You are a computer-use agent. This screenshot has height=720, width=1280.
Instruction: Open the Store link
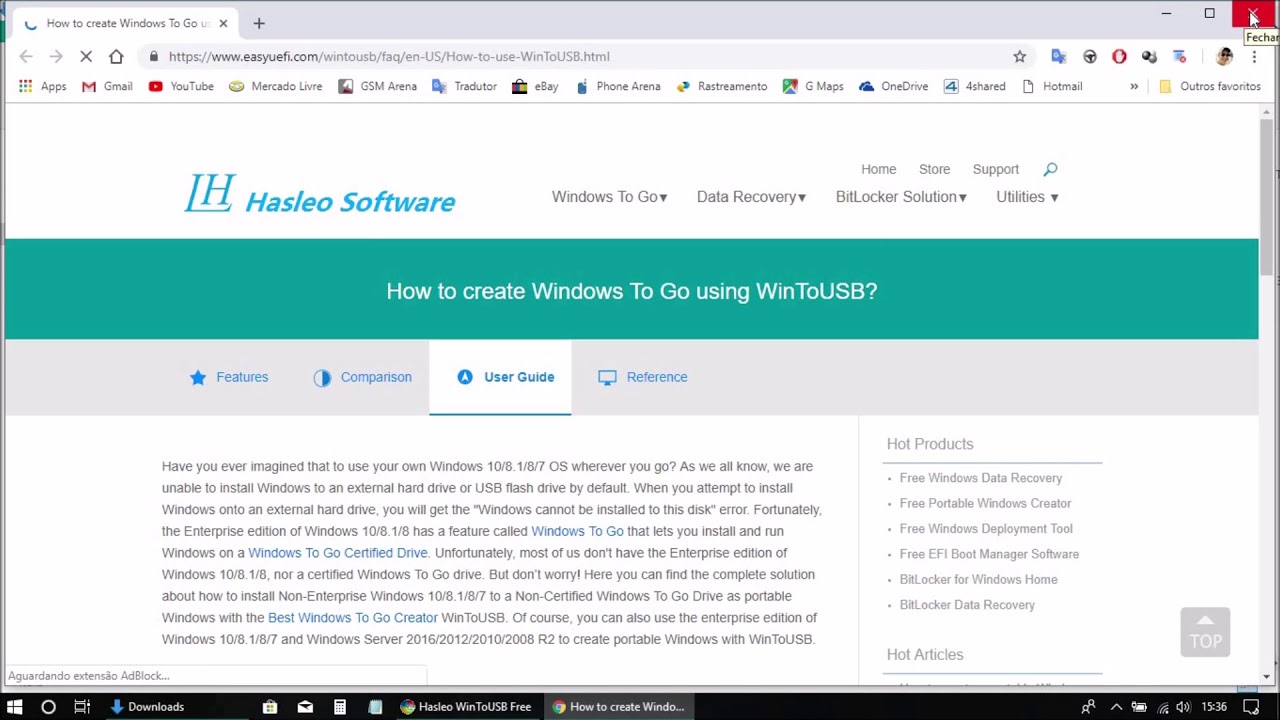(934, 169)
